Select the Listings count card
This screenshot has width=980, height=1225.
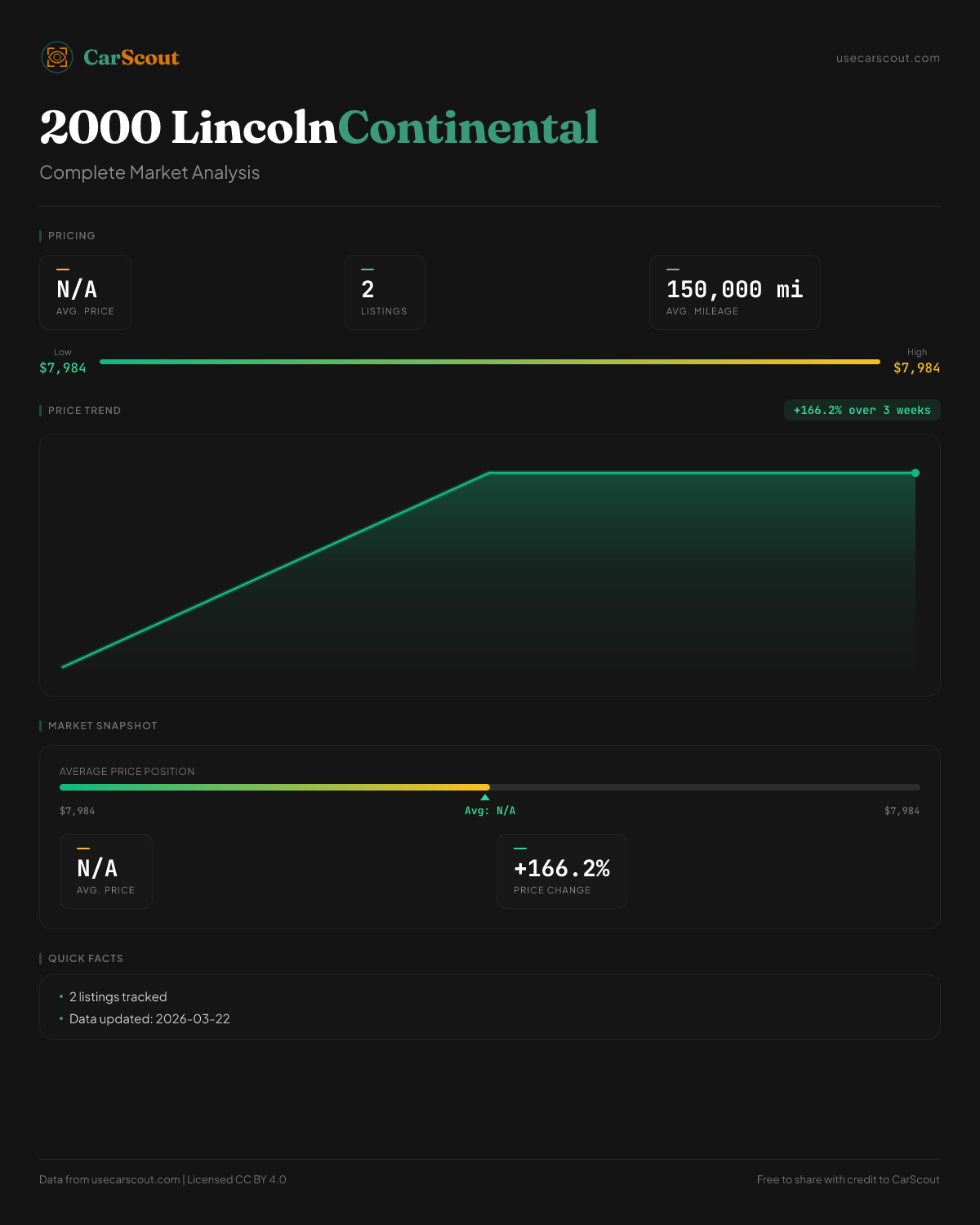[x=384, y=292]
